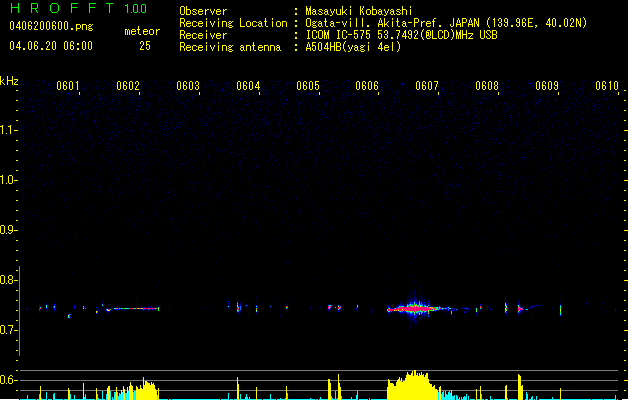The height and width of the screenshot is (400, 629).
Task: Click the 0610 time axis marker
Action: tap(607, 86)
